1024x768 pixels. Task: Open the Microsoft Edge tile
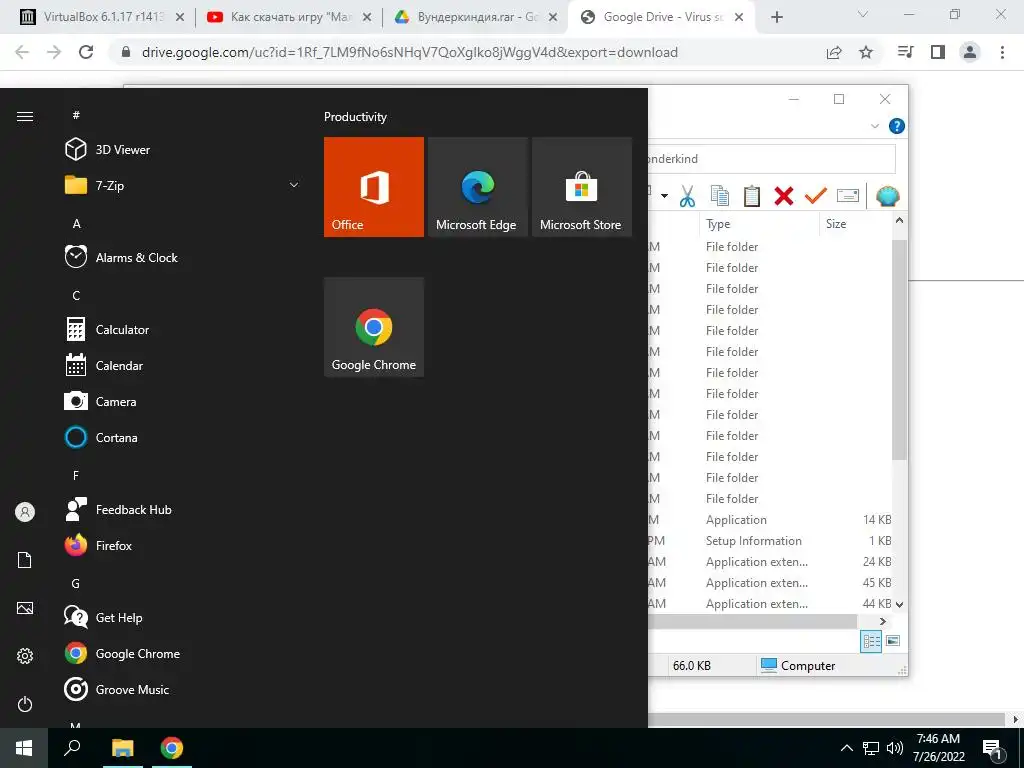pyautogui.click(x=477, y=187)
